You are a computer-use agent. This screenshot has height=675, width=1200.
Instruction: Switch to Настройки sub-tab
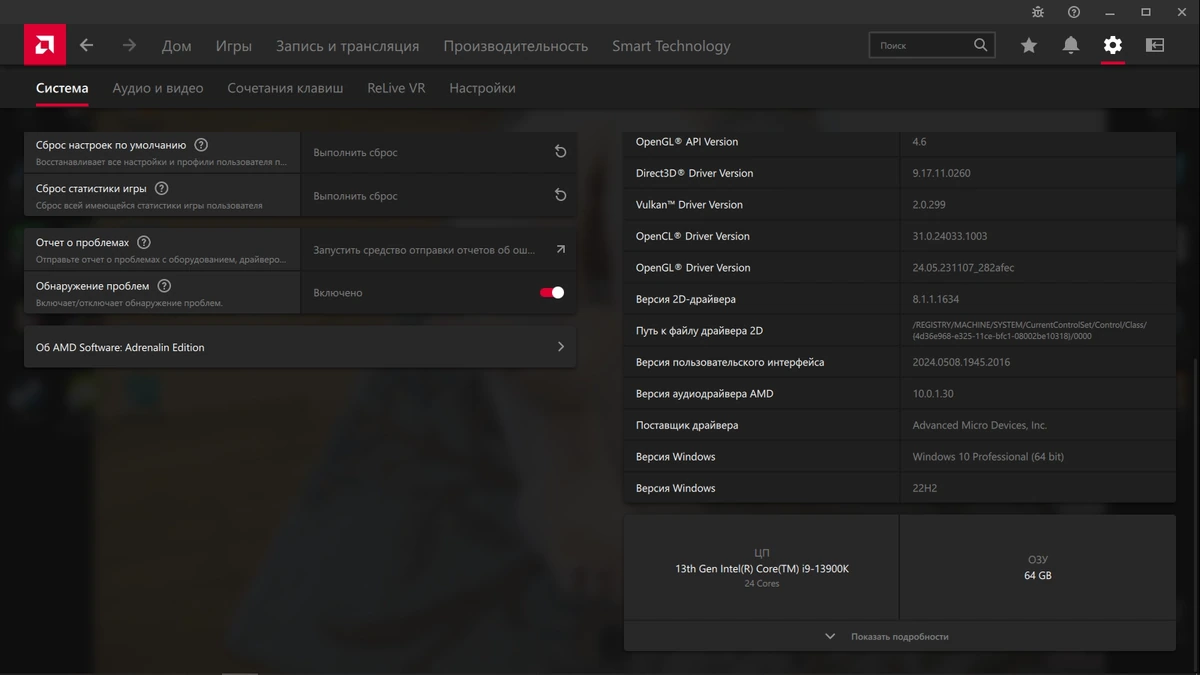(x=482, y=88)
